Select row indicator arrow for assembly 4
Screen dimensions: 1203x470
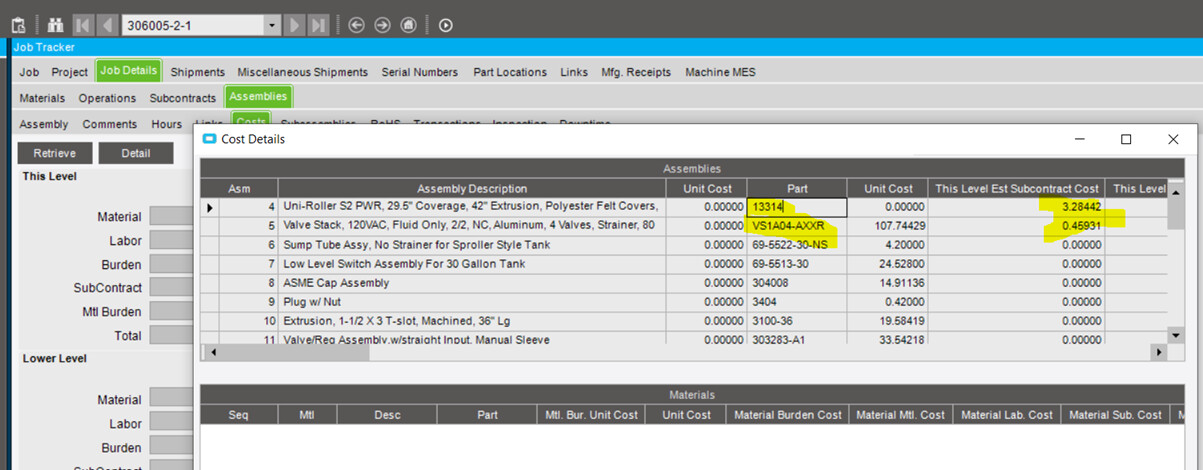pyautogui.click(x=210, y=207)
